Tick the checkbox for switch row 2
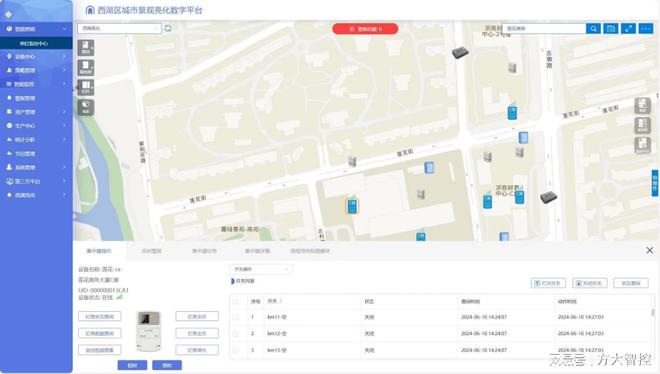Image resolution: width=660 pixels, height=374 pixels. [236, 334]
